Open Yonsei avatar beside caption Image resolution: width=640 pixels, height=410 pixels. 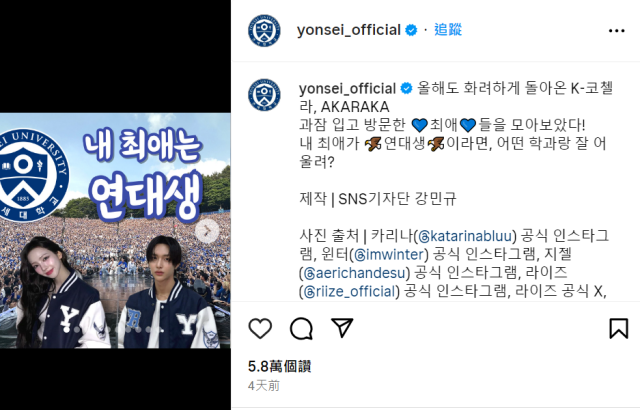tap(264, 95)
